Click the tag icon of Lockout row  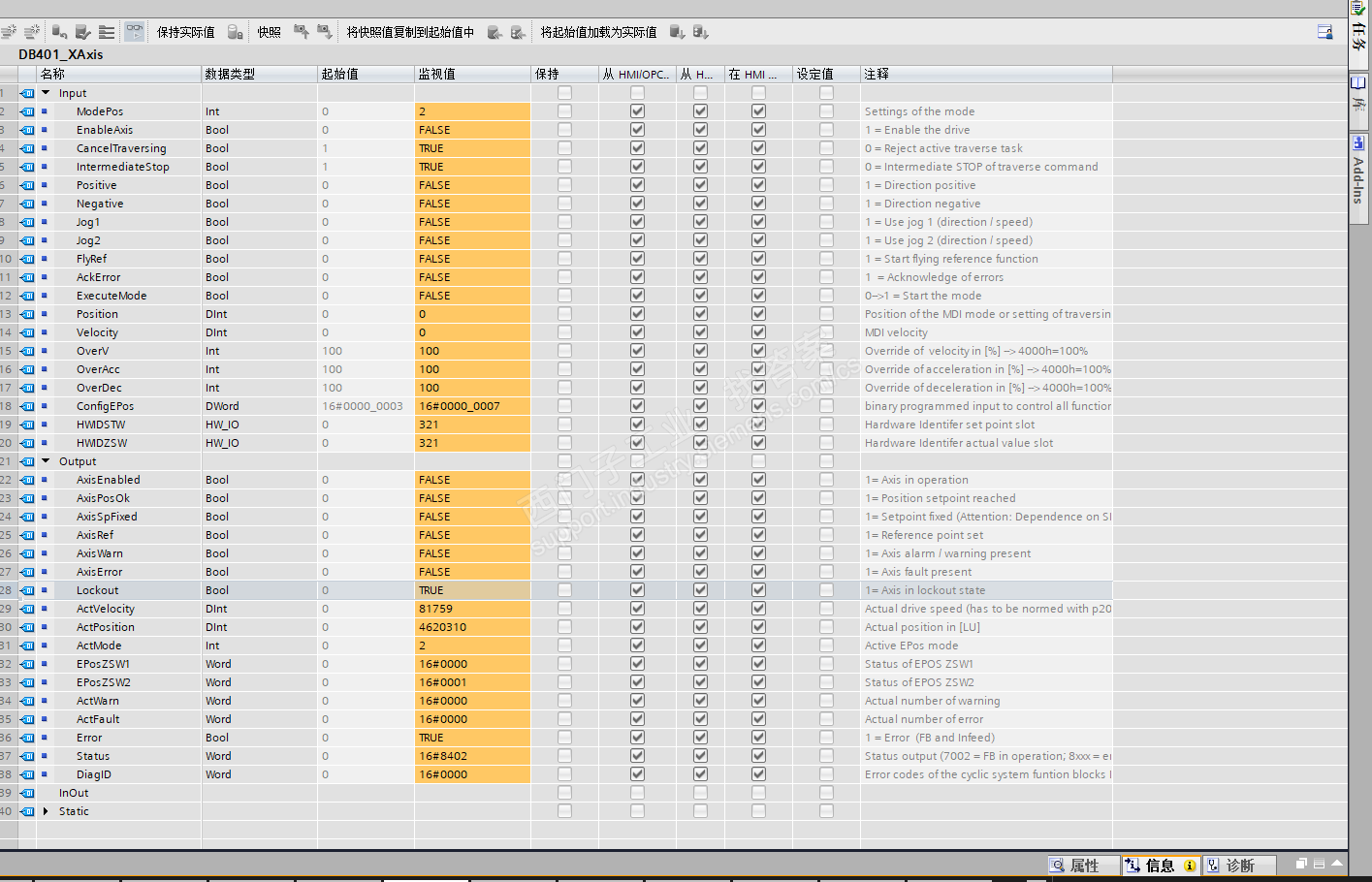coord(27,590)
